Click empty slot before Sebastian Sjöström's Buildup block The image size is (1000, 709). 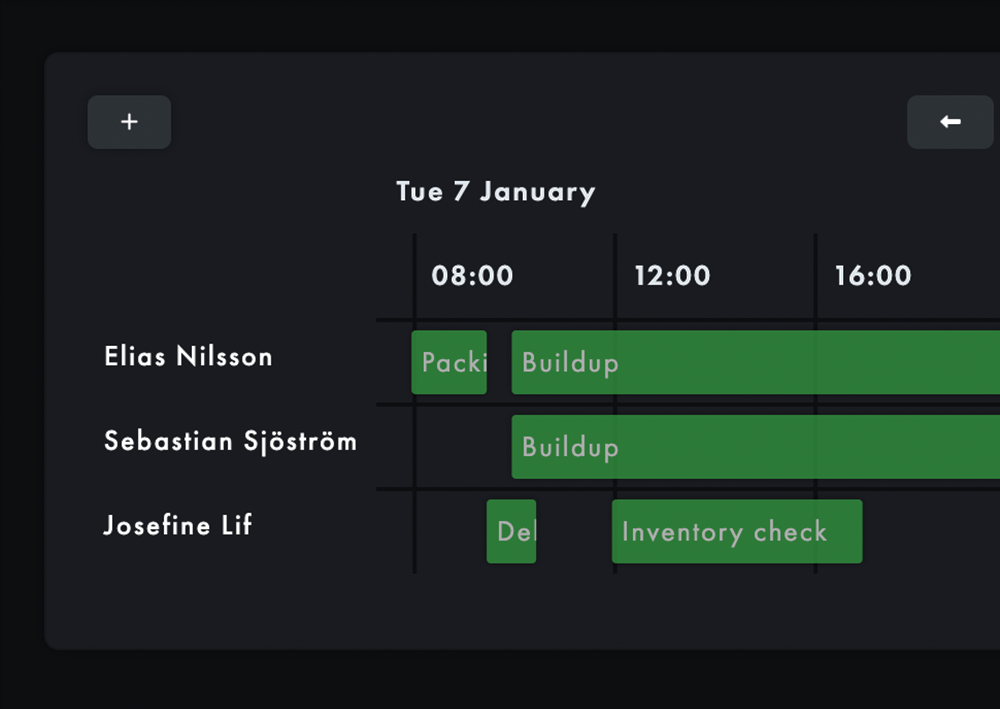coord(463,446)
